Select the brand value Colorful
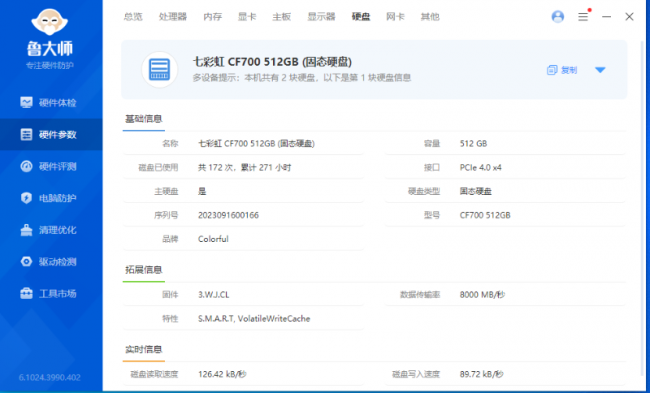This screenshot has height=393, width=650. coord(213,239)
